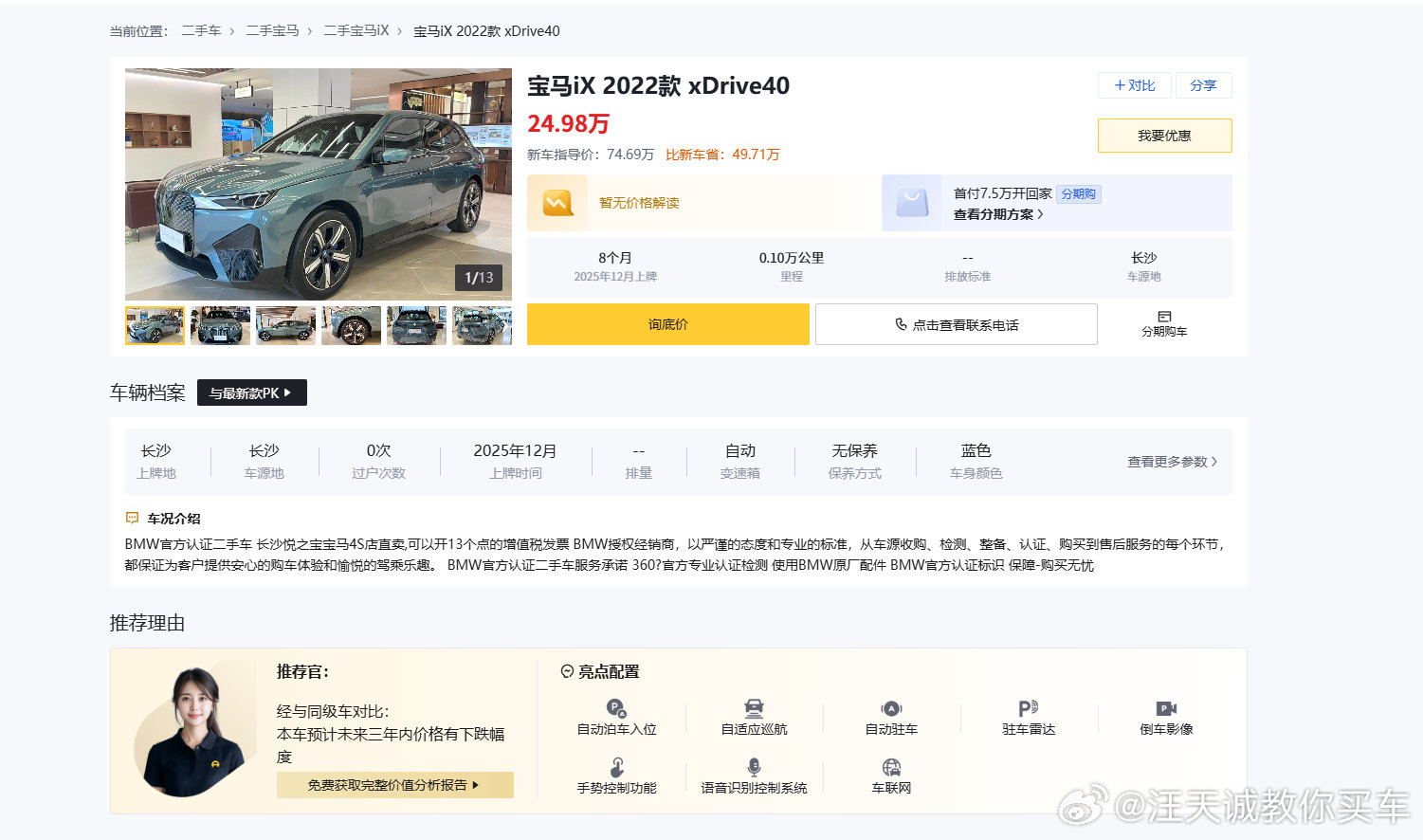Select the fifth thumbnail, rear view
1423x840 pixels.
[416, 325]
